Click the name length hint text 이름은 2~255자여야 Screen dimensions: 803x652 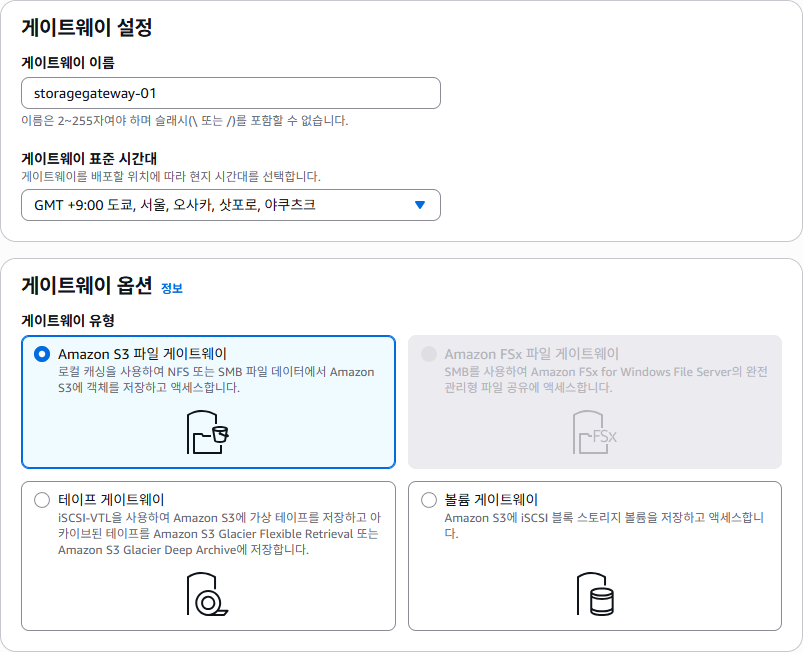point(184,121)
